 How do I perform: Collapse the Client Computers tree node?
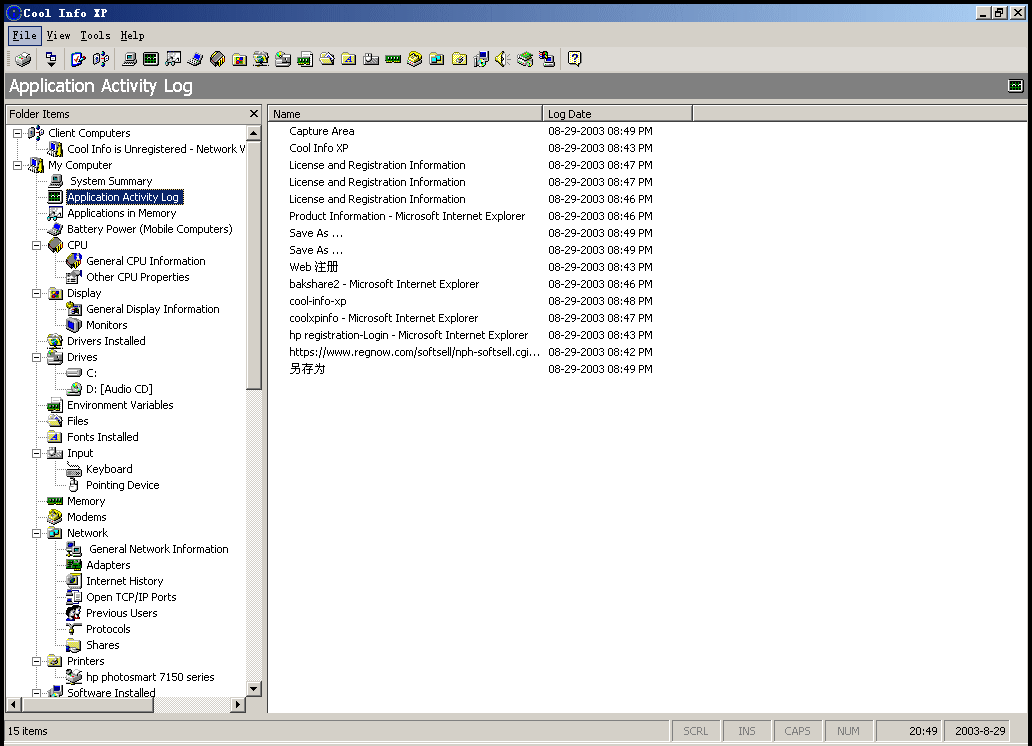(18, 133)
